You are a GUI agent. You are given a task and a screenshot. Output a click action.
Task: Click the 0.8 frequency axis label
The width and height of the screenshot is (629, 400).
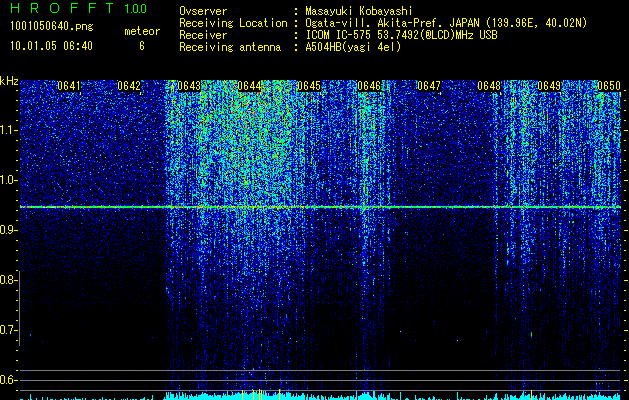tap(8, 280)
